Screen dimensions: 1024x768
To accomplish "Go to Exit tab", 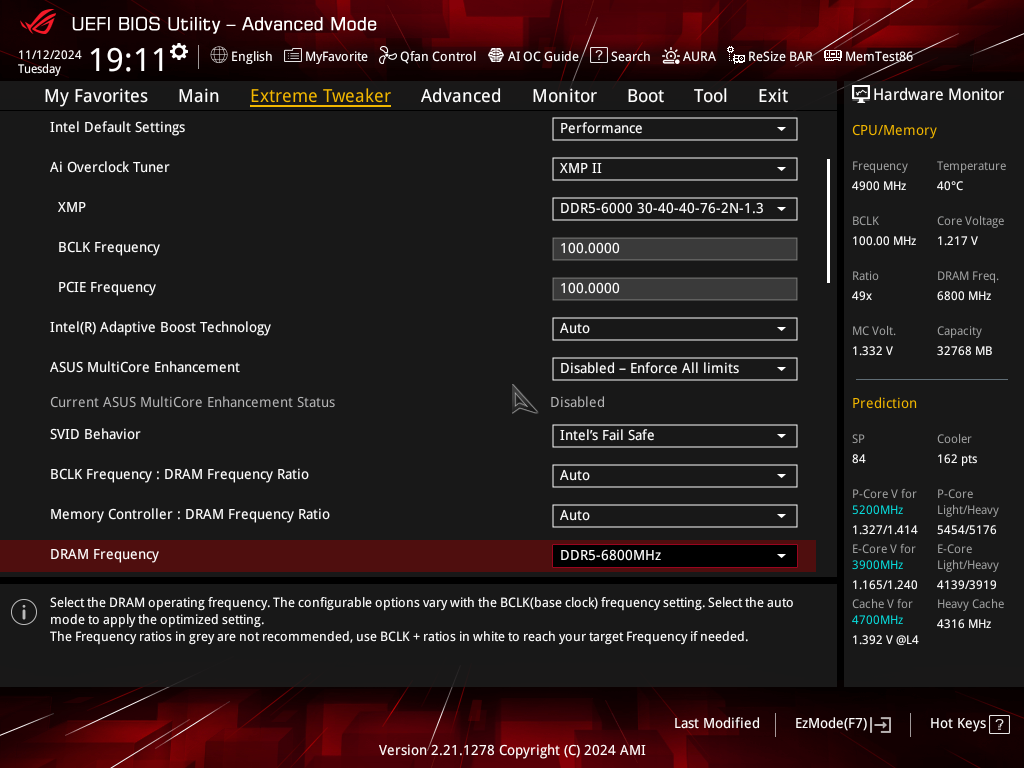I will pyautogui.click(x=773, y=96).
